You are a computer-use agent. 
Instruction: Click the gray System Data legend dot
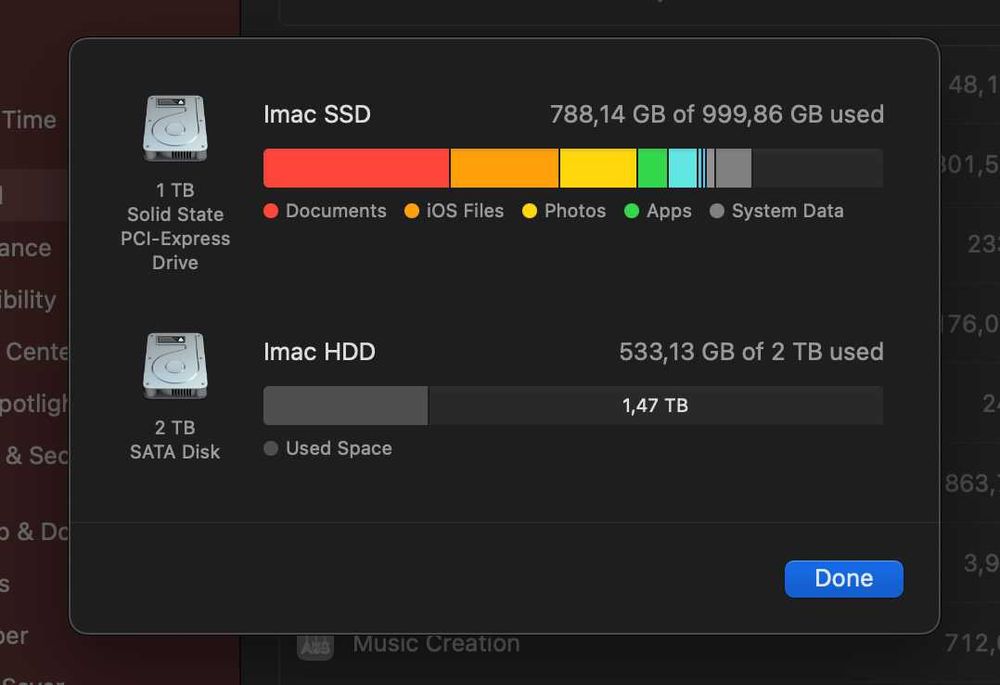click(717, 211)
